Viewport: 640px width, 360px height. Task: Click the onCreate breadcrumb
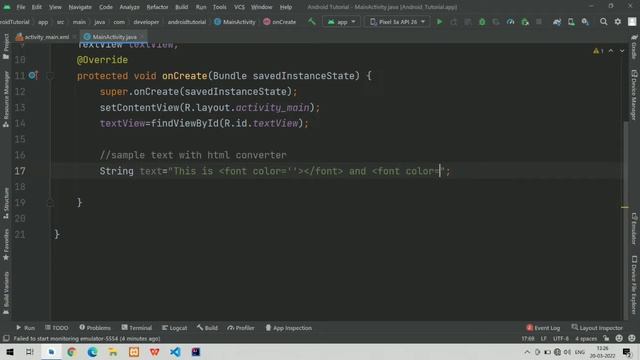280,22
